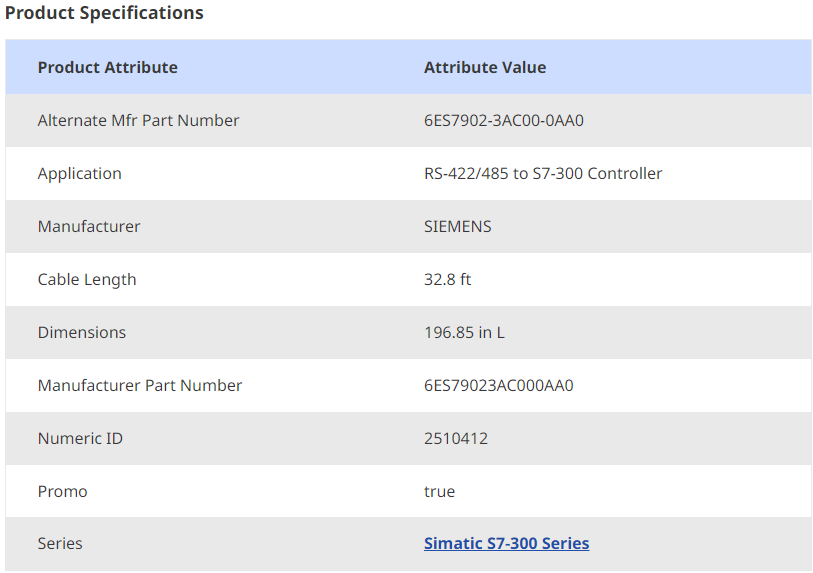
Task: Click the Series attribute label
Action: pos(60,544)
